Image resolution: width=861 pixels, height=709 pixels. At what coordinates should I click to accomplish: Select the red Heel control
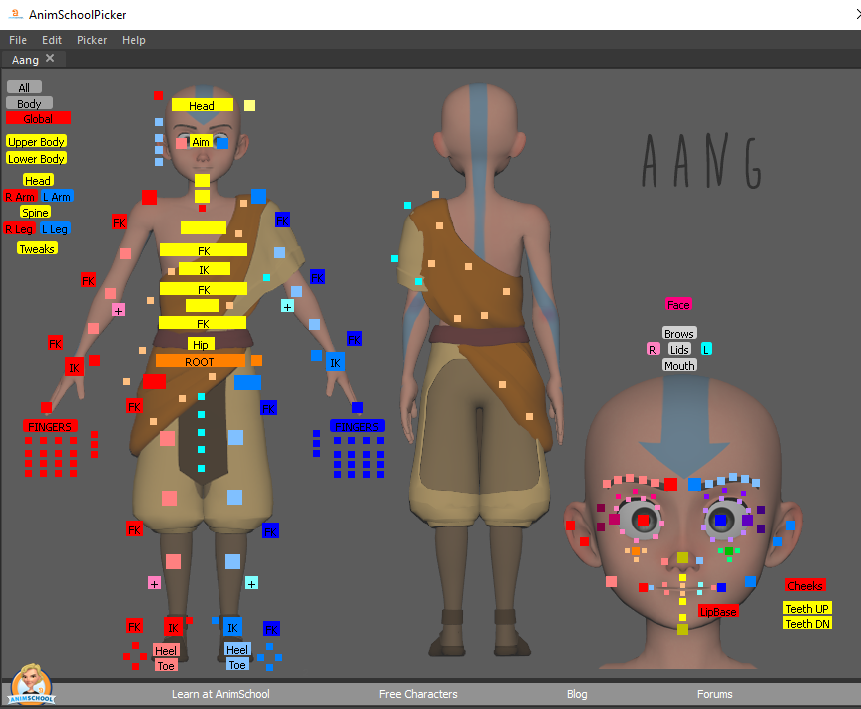pos(166,650)
